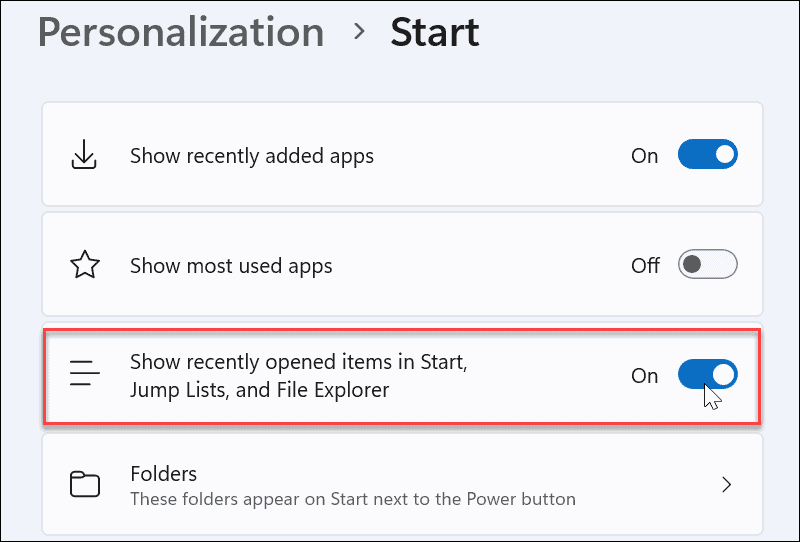
Task: Click the On label for recently added apps
Action: click(645, 156)
